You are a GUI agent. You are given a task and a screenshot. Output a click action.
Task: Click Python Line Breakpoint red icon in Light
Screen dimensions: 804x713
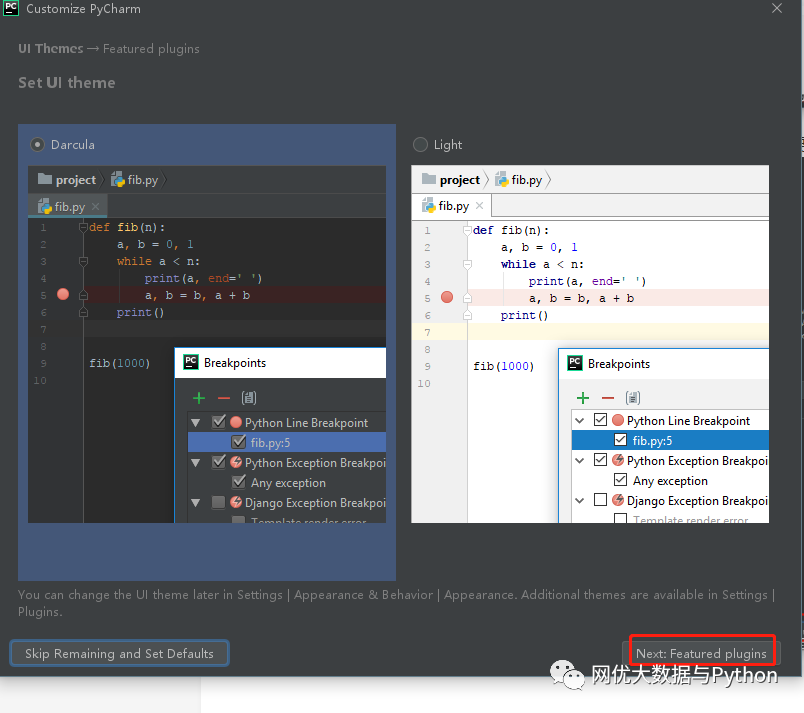point(618,420)
